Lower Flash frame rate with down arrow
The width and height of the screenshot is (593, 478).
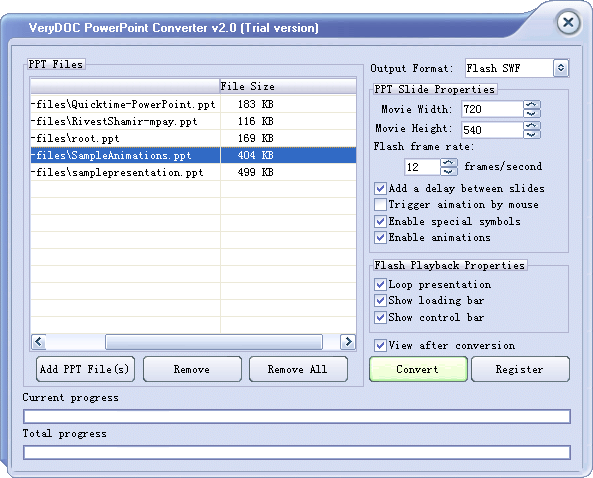click(449, 171)
